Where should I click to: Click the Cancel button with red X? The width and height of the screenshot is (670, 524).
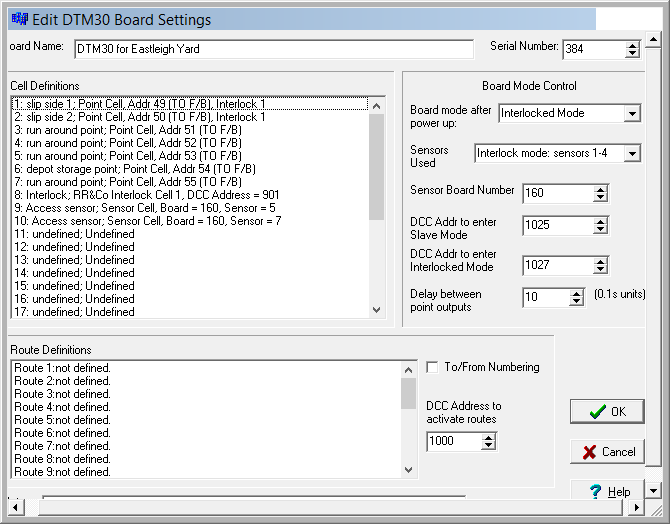click(607, 451)
